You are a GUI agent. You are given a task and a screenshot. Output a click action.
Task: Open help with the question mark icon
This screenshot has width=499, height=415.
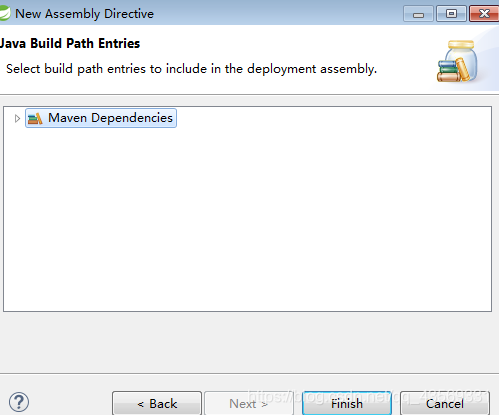(x=19, y=402)
